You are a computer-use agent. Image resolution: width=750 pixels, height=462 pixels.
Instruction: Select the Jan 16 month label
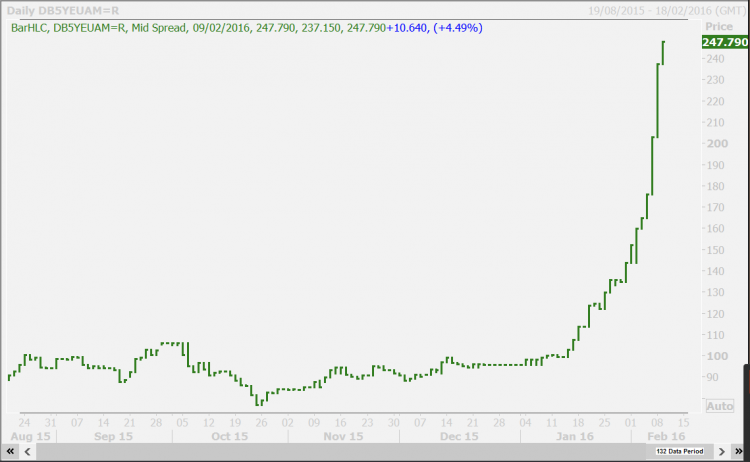(576, 437)
